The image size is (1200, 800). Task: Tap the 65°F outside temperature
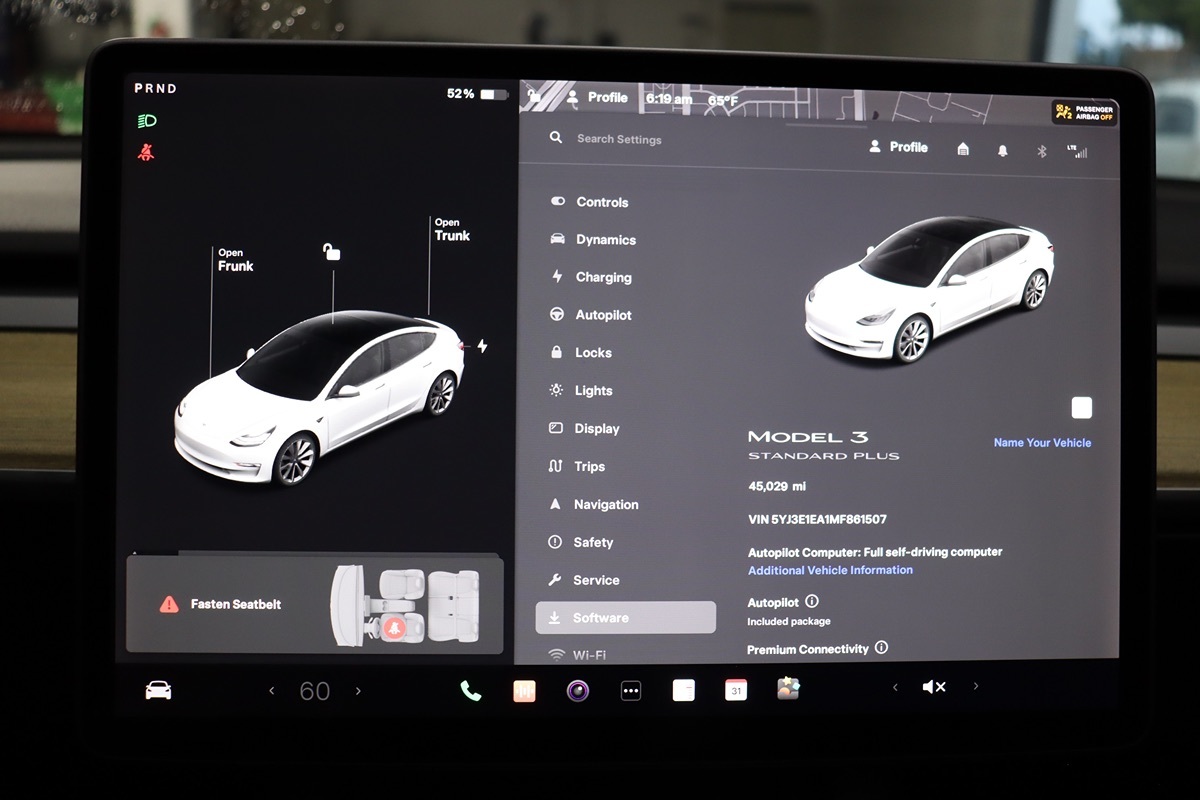[722, 101]
